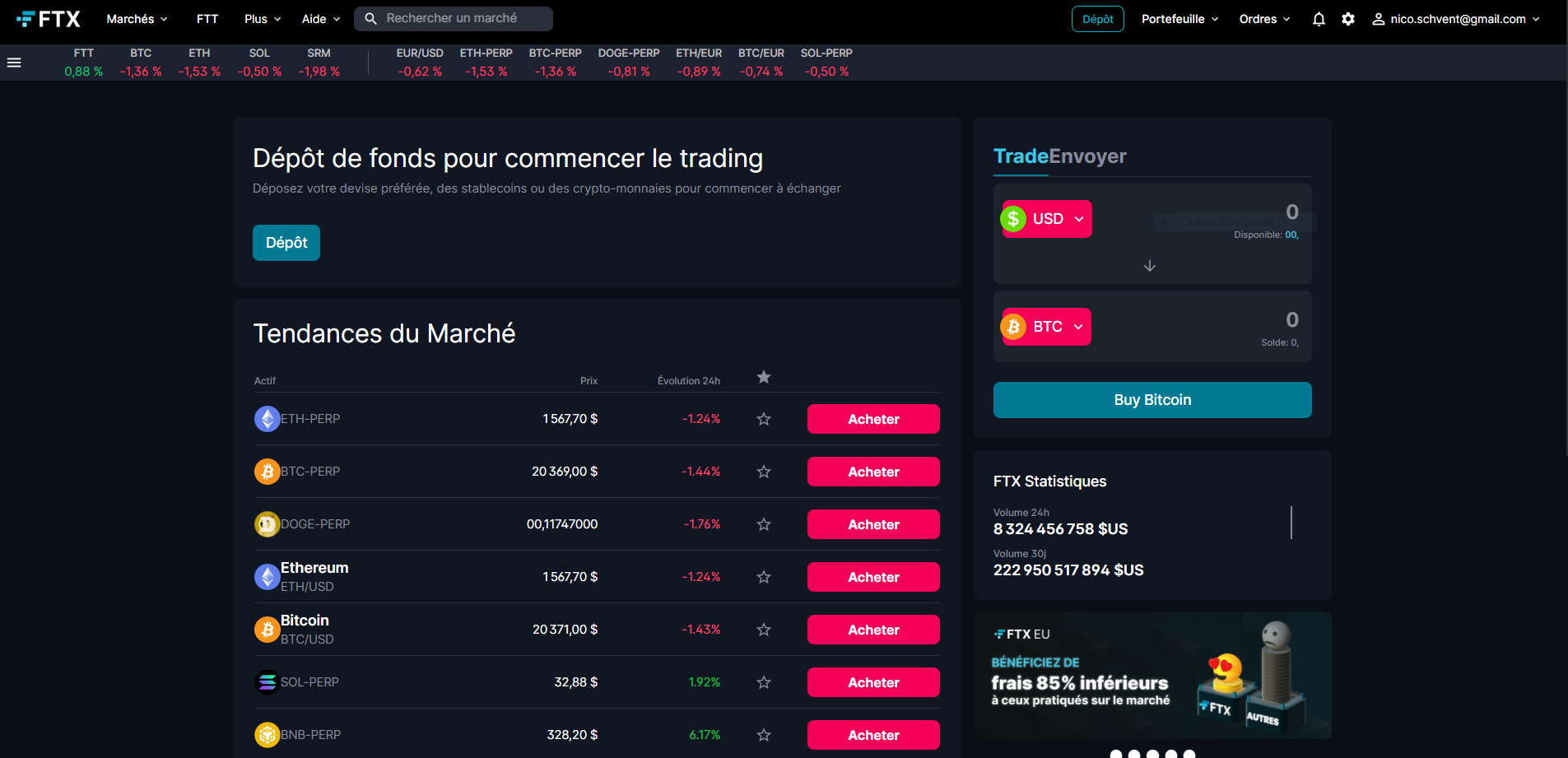Click the Ethereum ETH/USD coin icon
1568x758 pixels.
pyautogui.click(x=267, y=577)
